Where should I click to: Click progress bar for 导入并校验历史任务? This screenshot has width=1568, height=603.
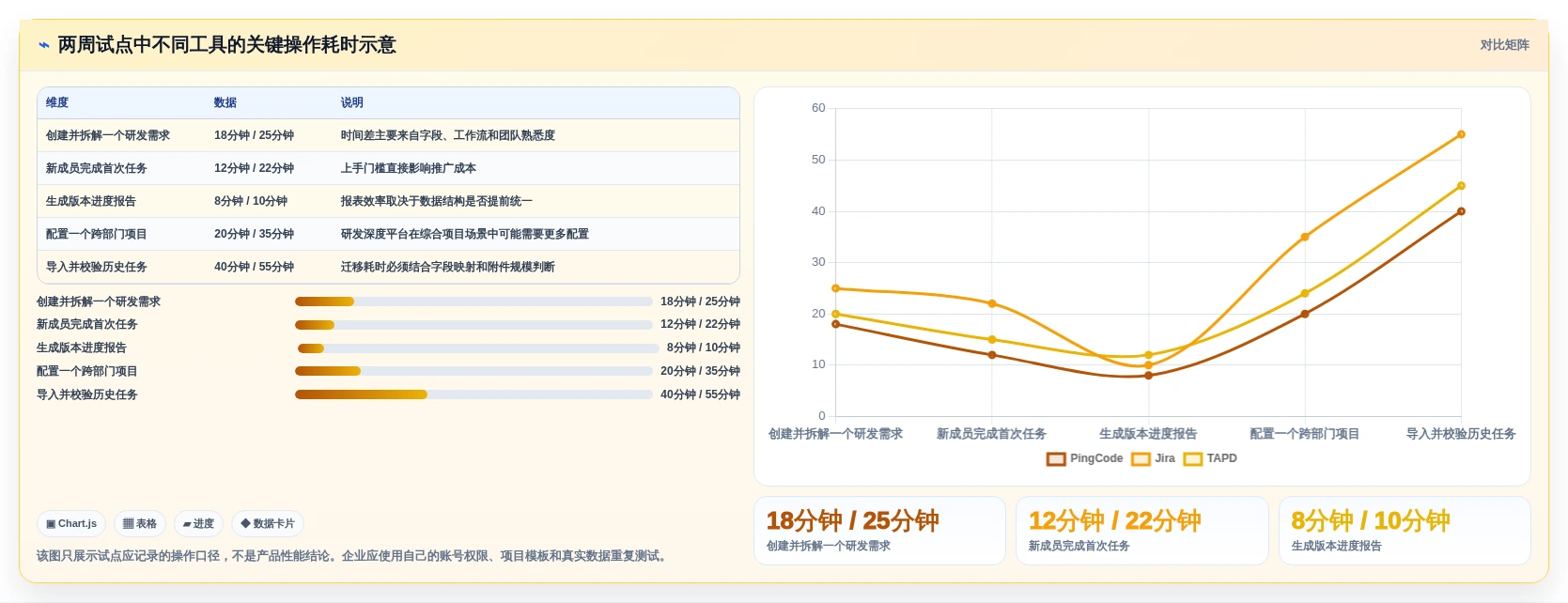474,394
